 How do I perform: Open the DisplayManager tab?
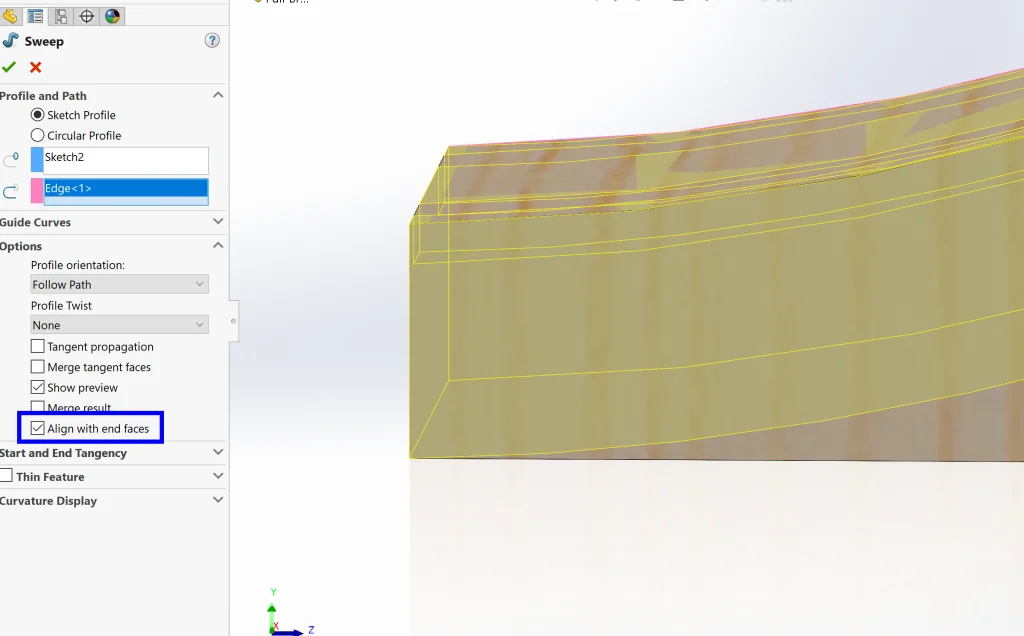pyautogui.click(x=112, y=16)
